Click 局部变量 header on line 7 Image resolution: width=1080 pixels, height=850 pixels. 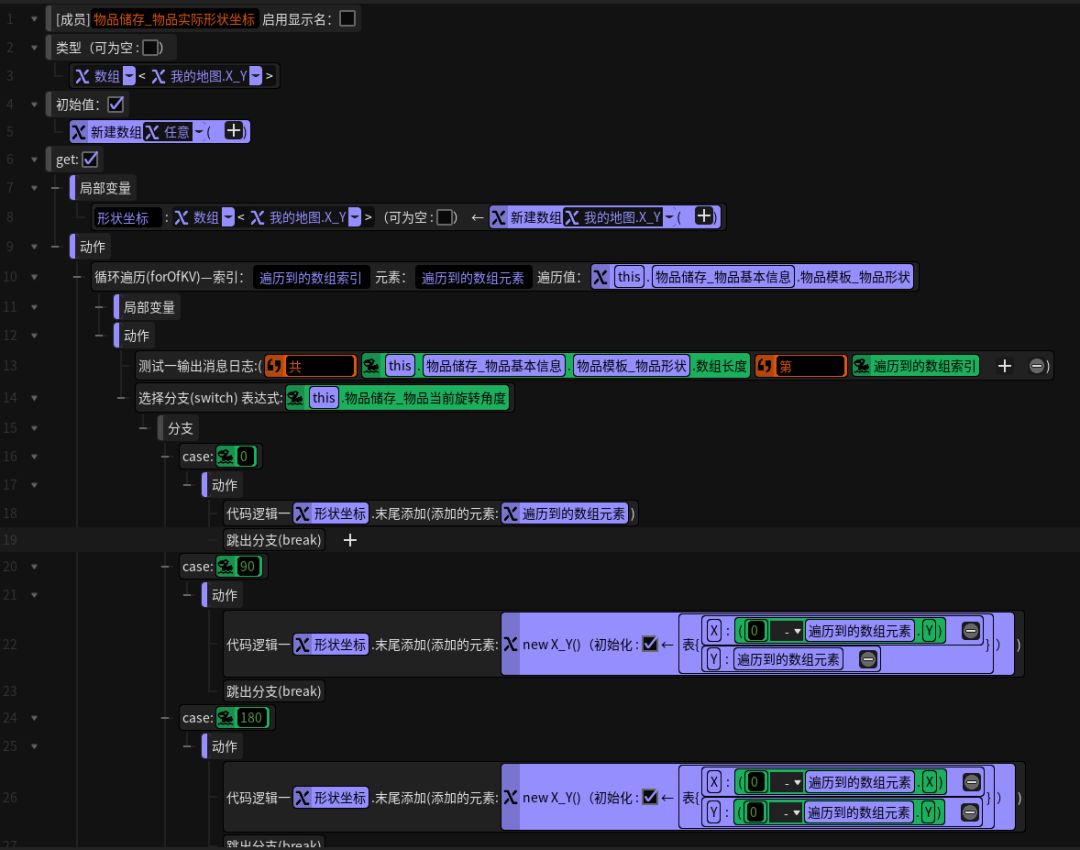coord(104,188)
